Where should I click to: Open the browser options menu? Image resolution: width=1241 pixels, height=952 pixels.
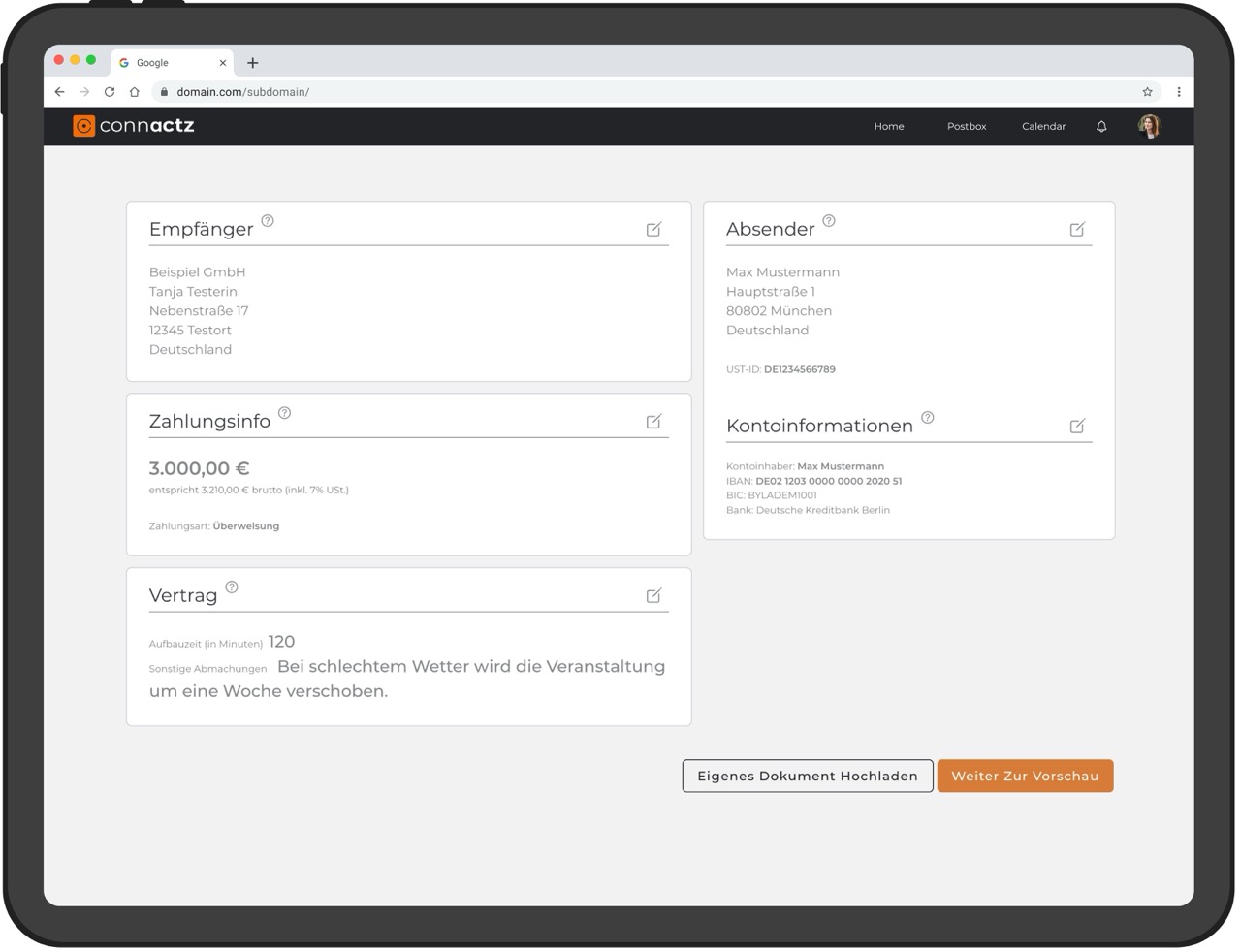(1179, 91)
